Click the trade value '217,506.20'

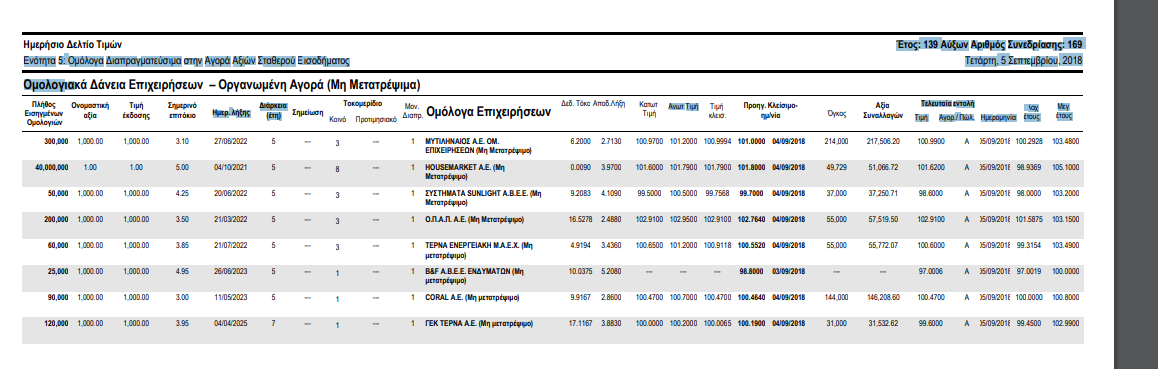point(884,140)
